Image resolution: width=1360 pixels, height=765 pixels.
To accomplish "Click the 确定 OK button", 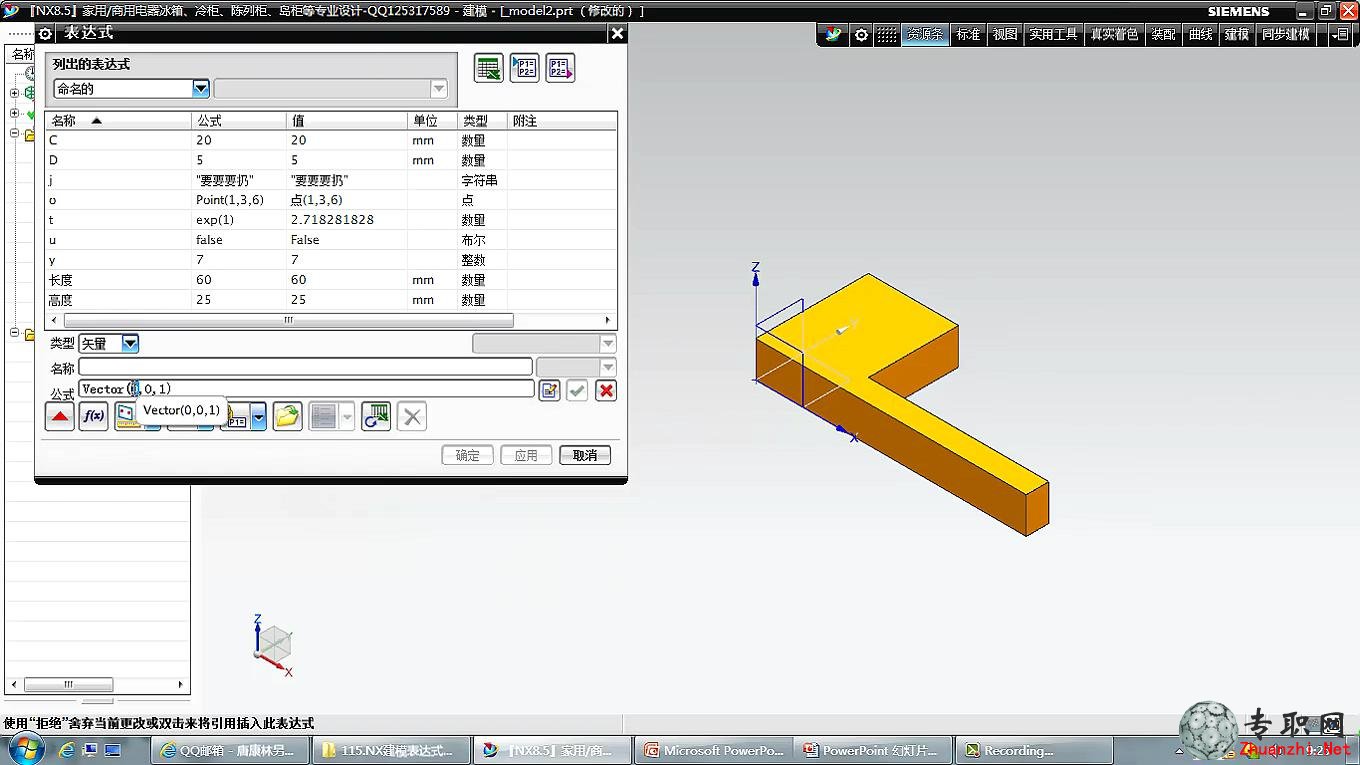I will point(468,455).
